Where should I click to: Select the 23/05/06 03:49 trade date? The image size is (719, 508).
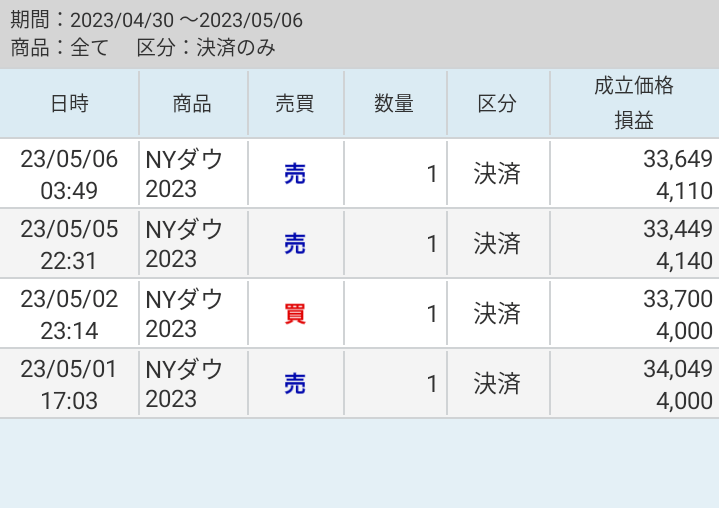click(x=69, y=174)
